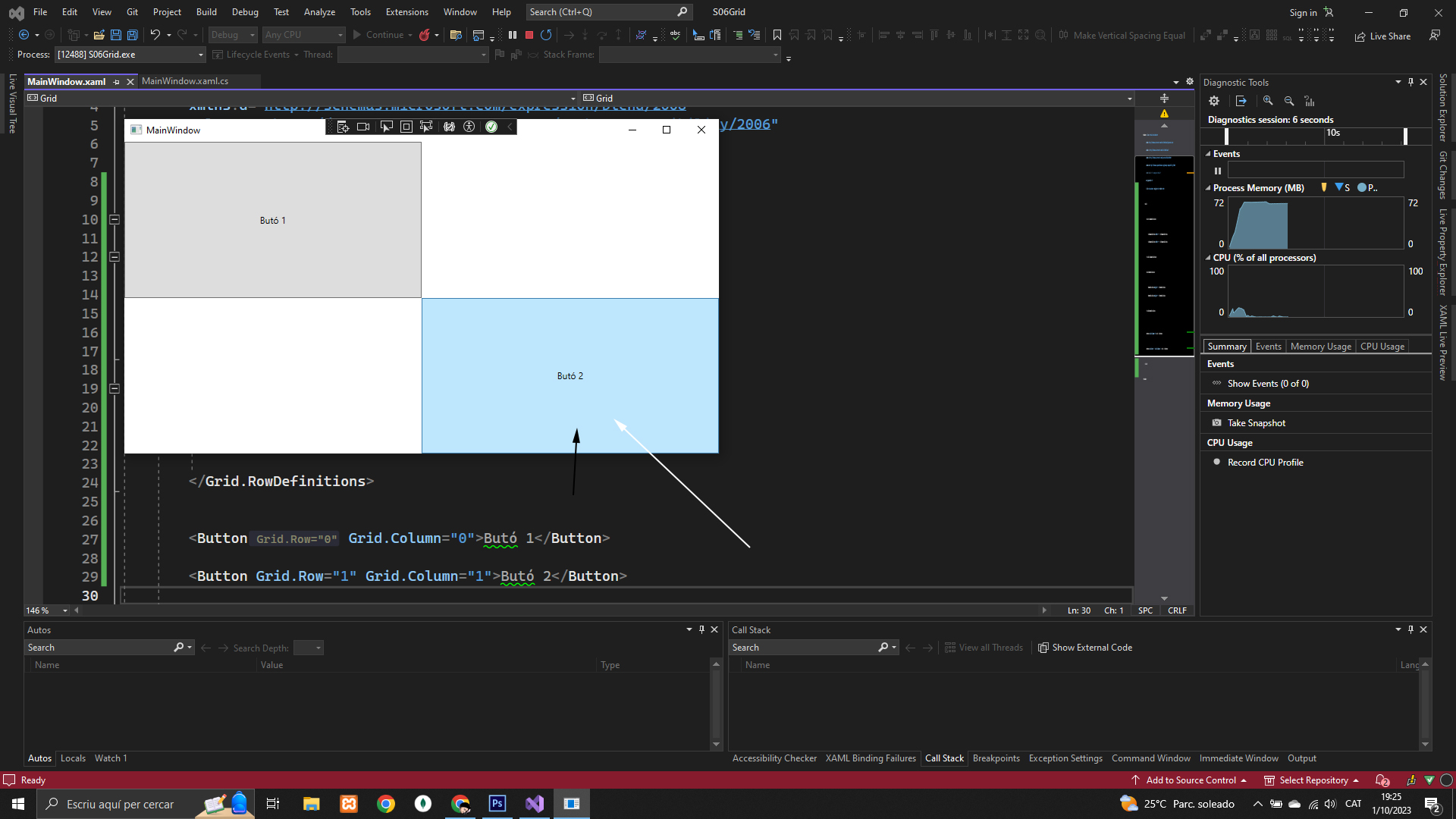Restart the debug session
This screenshot has height=819, width=1456.
[x=546, y=35]
